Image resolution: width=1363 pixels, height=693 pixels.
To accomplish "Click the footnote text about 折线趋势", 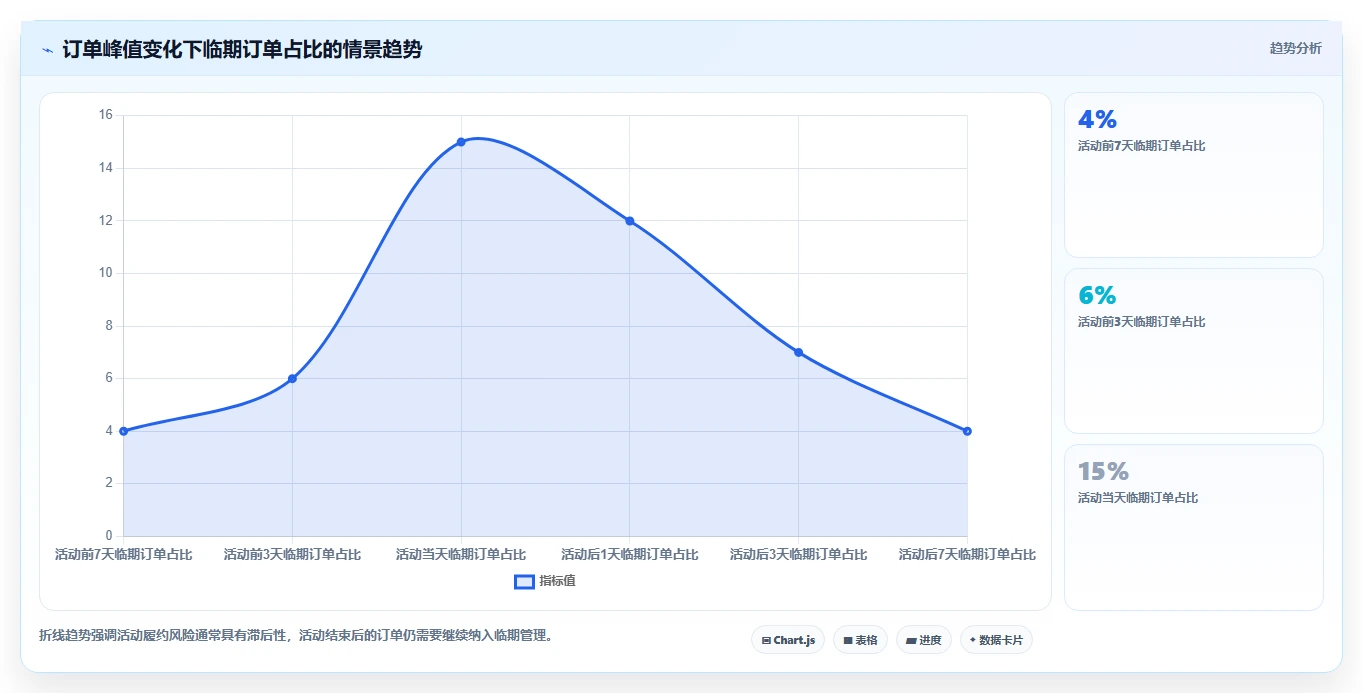I will pyautogui.click(x=296, y=635).
